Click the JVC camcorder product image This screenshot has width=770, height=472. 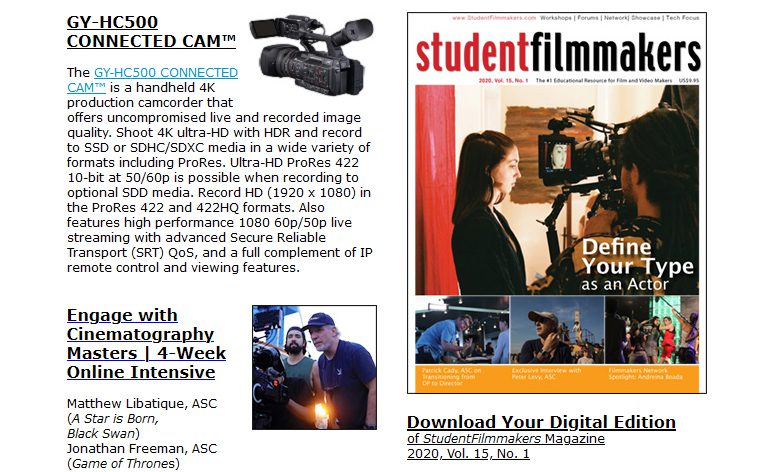coord(311,56)
